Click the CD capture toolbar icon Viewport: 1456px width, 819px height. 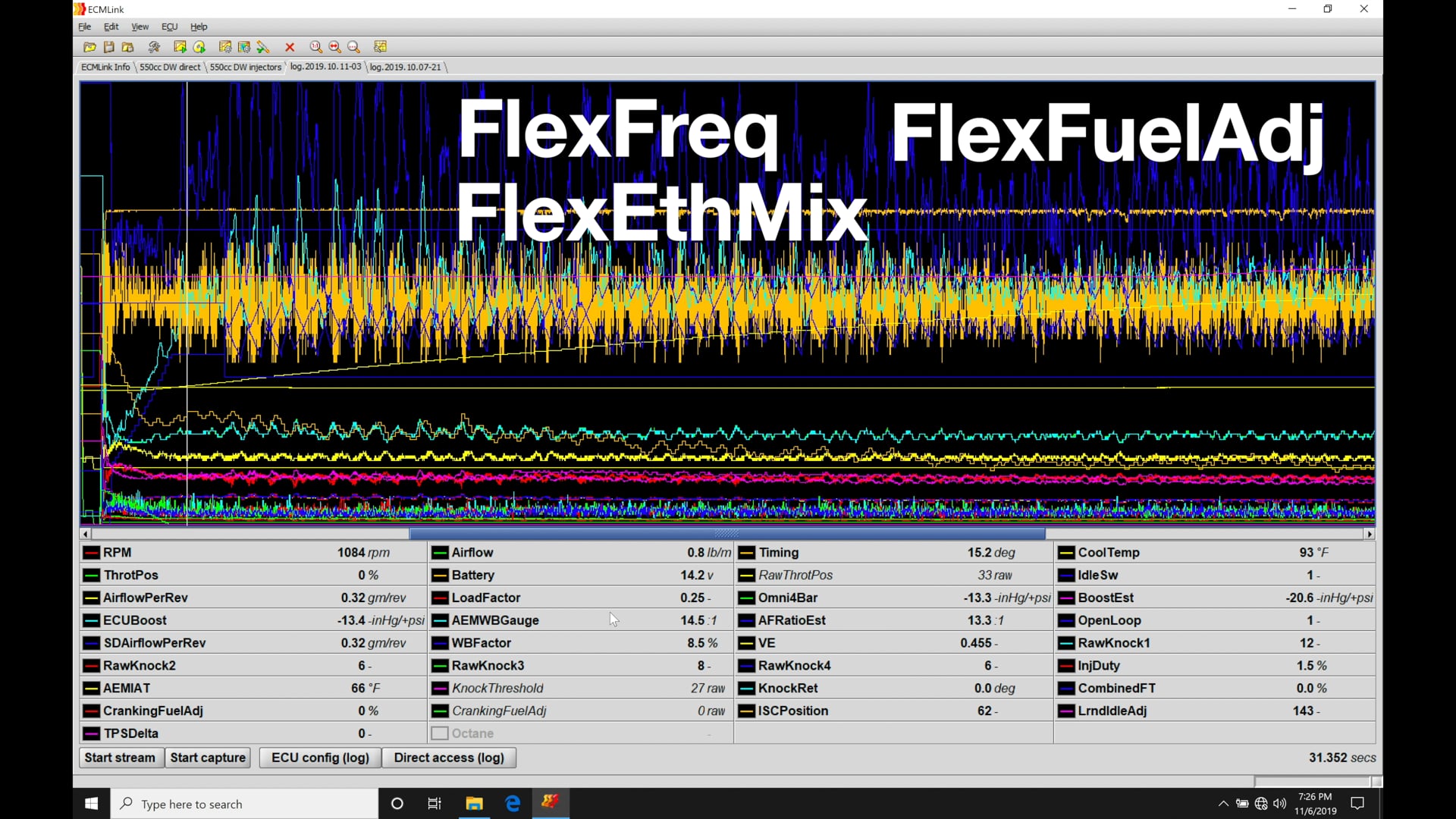point(201,46)
